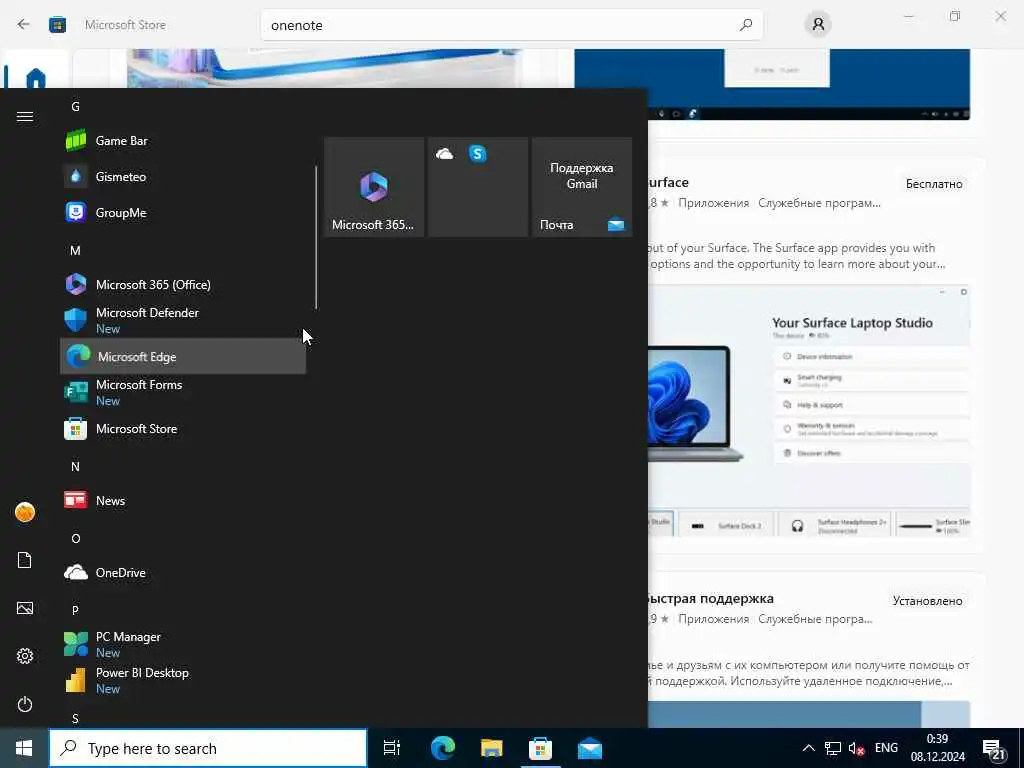Open the network tray icon
The height and width of the screenshot is (768, 1024).
point(833,748)
